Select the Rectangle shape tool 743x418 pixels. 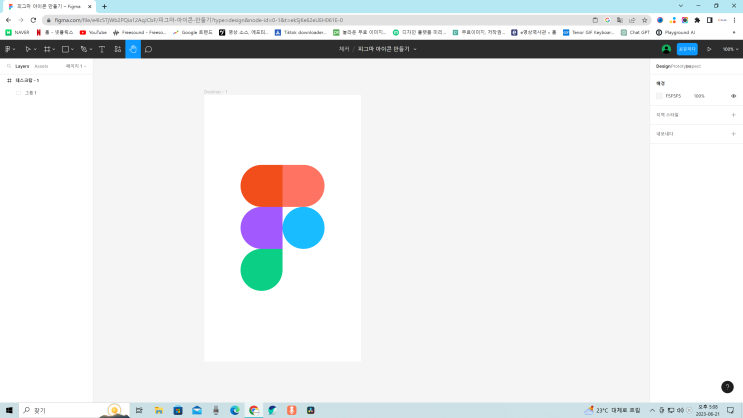pyautogui.click(x=65, y=49)
